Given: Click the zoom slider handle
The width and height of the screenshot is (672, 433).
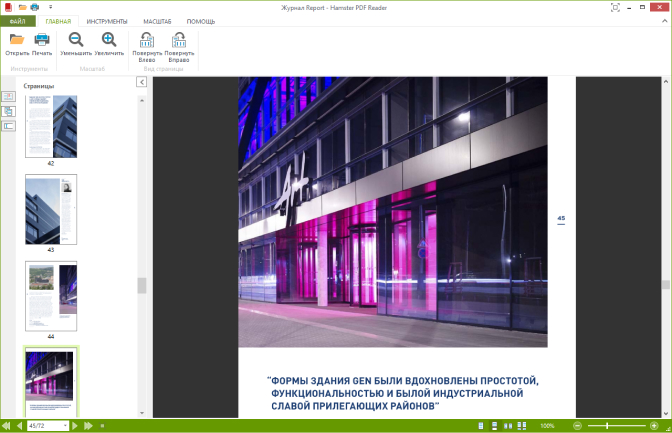Looking at the screenshot, I should 607,426.
